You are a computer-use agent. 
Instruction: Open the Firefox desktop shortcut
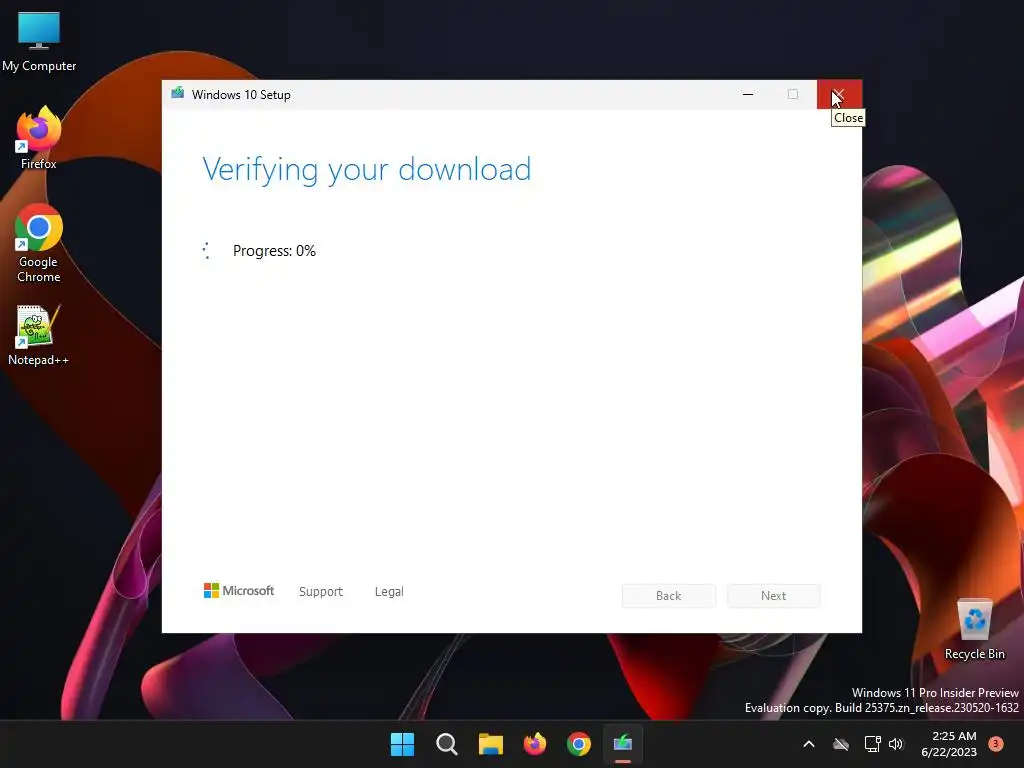click(x=39, y=138)
